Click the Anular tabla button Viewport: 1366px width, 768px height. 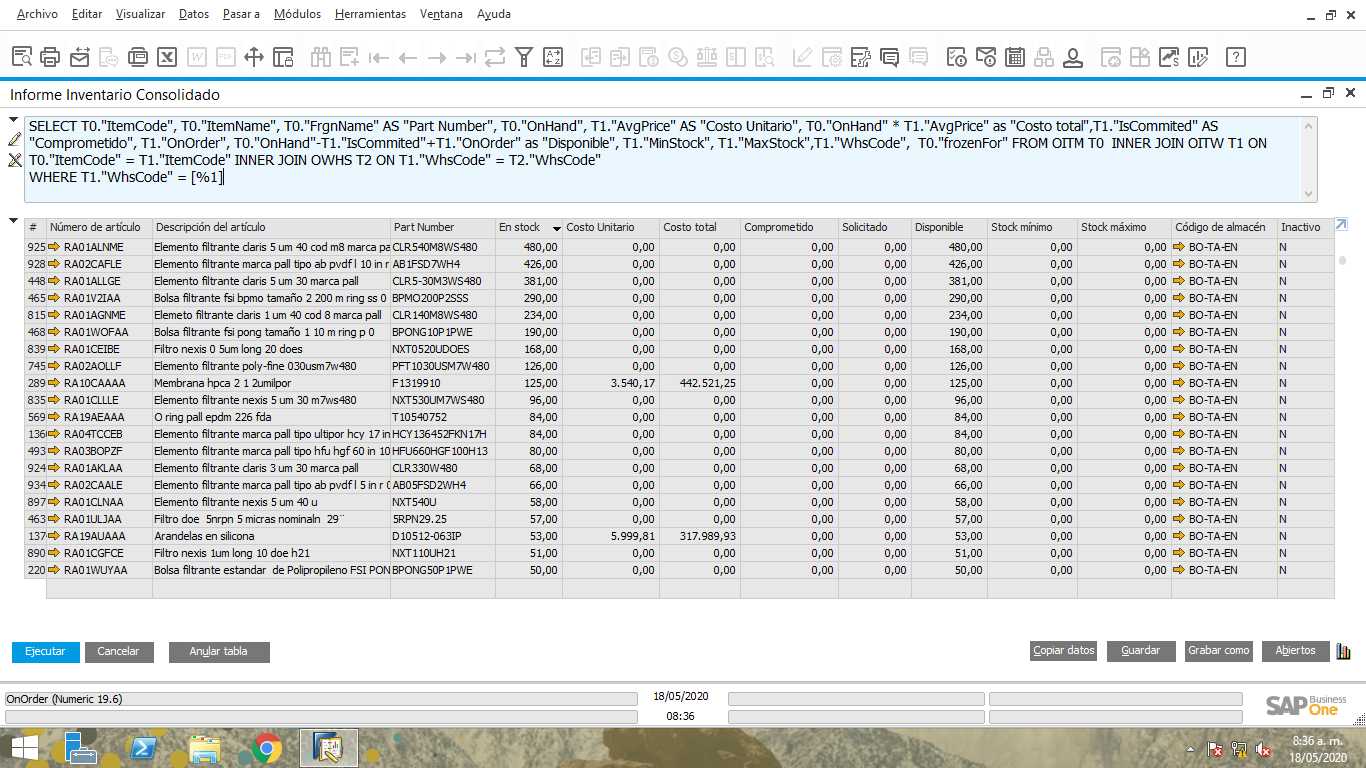pos(218,651)
